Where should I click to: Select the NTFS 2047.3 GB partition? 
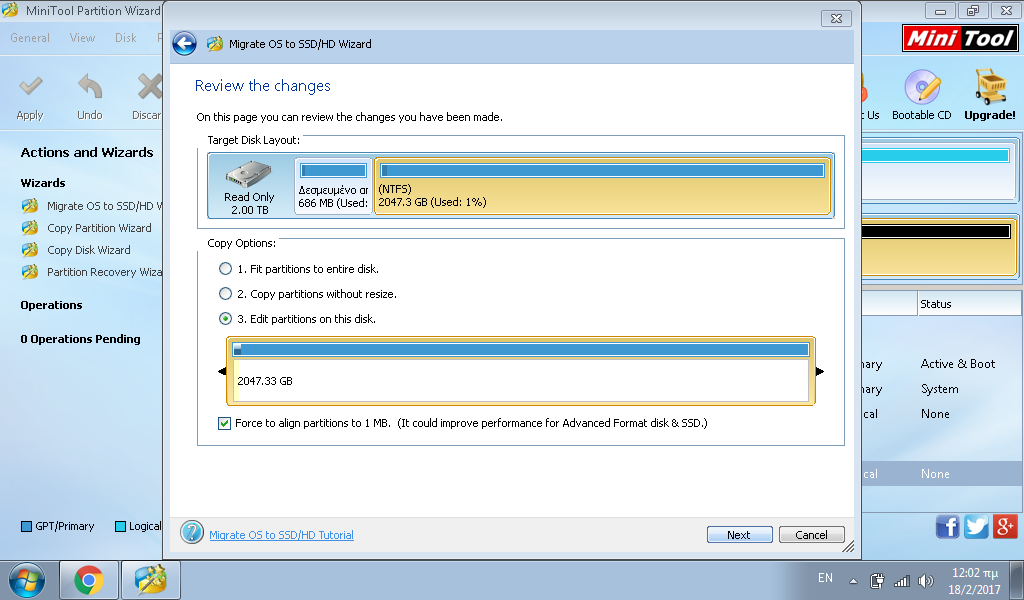pyautogui.click(x=602, y=186)
